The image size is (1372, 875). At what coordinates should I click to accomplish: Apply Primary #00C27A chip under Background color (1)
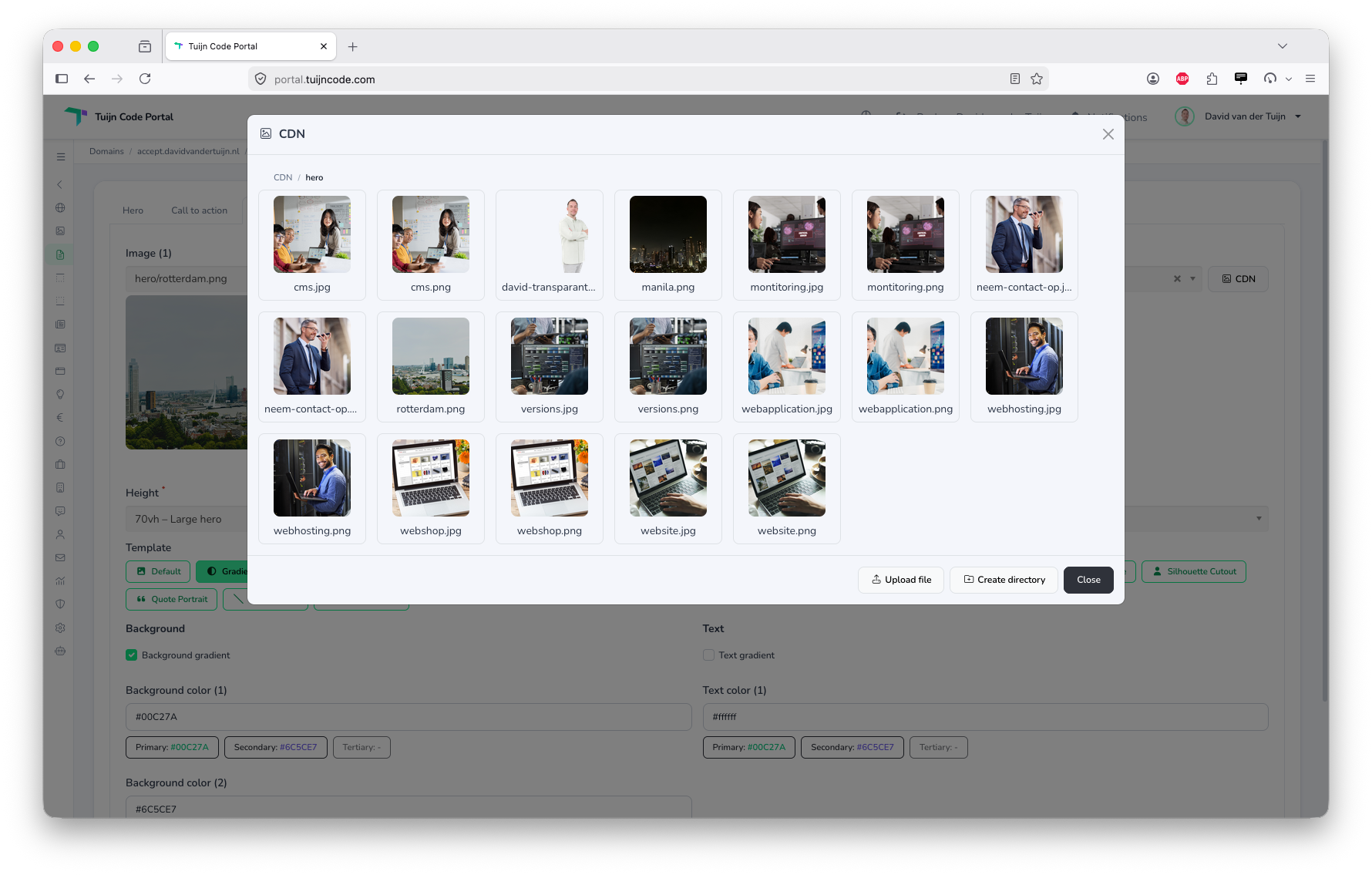172,747
